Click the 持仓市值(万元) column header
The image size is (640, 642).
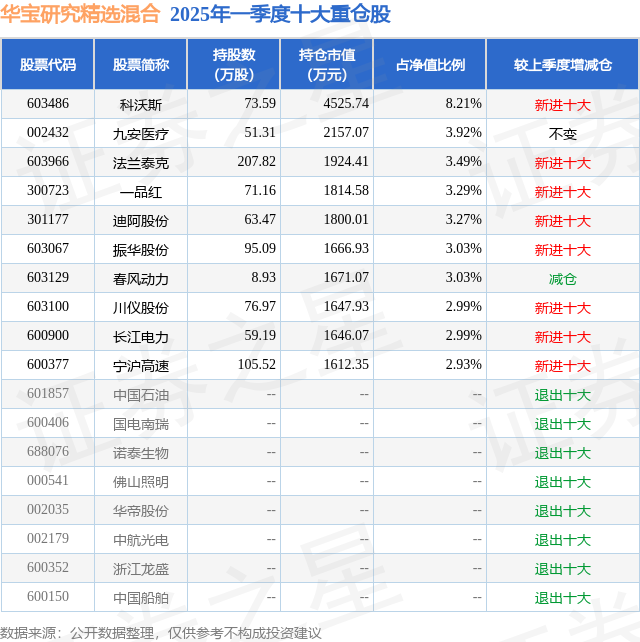tap(327, 65)
